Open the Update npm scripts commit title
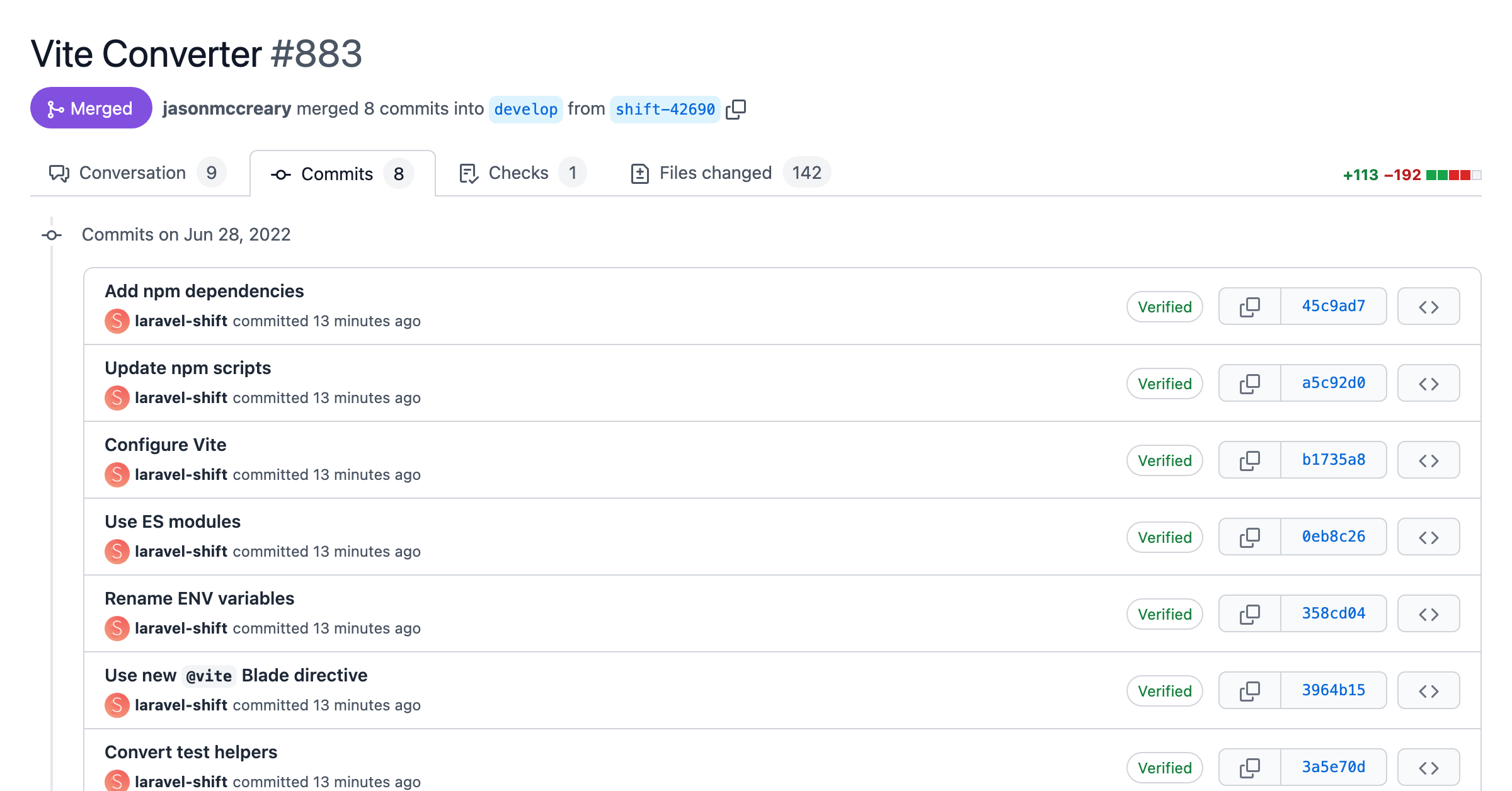This screenshot has height=791, width=1512. [x=187, y=368]
